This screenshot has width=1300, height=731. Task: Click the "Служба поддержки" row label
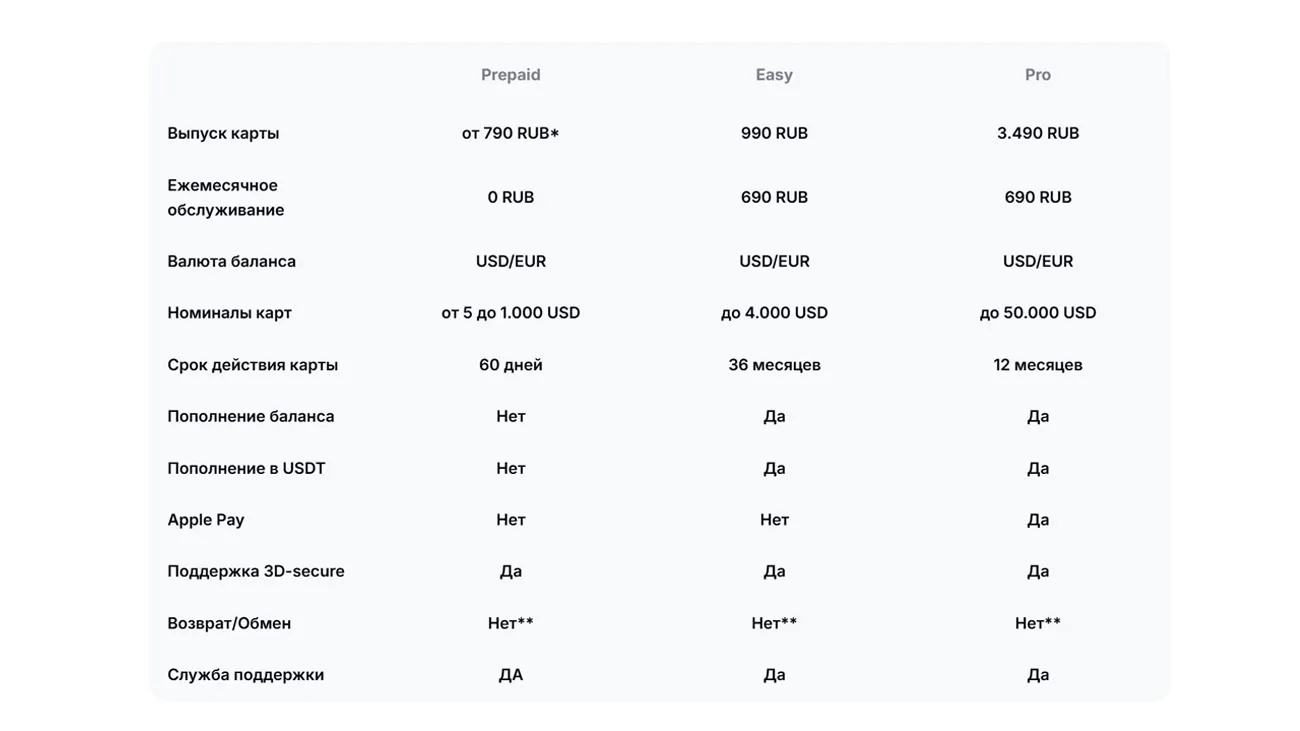pos(245,675)
